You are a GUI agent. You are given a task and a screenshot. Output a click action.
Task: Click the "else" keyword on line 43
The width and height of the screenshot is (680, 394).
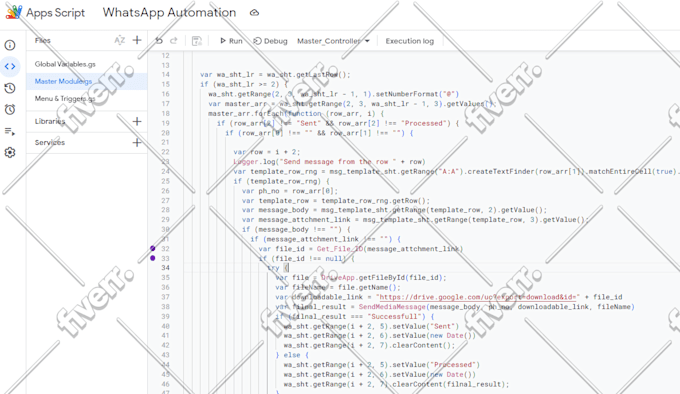pos(292,355)
